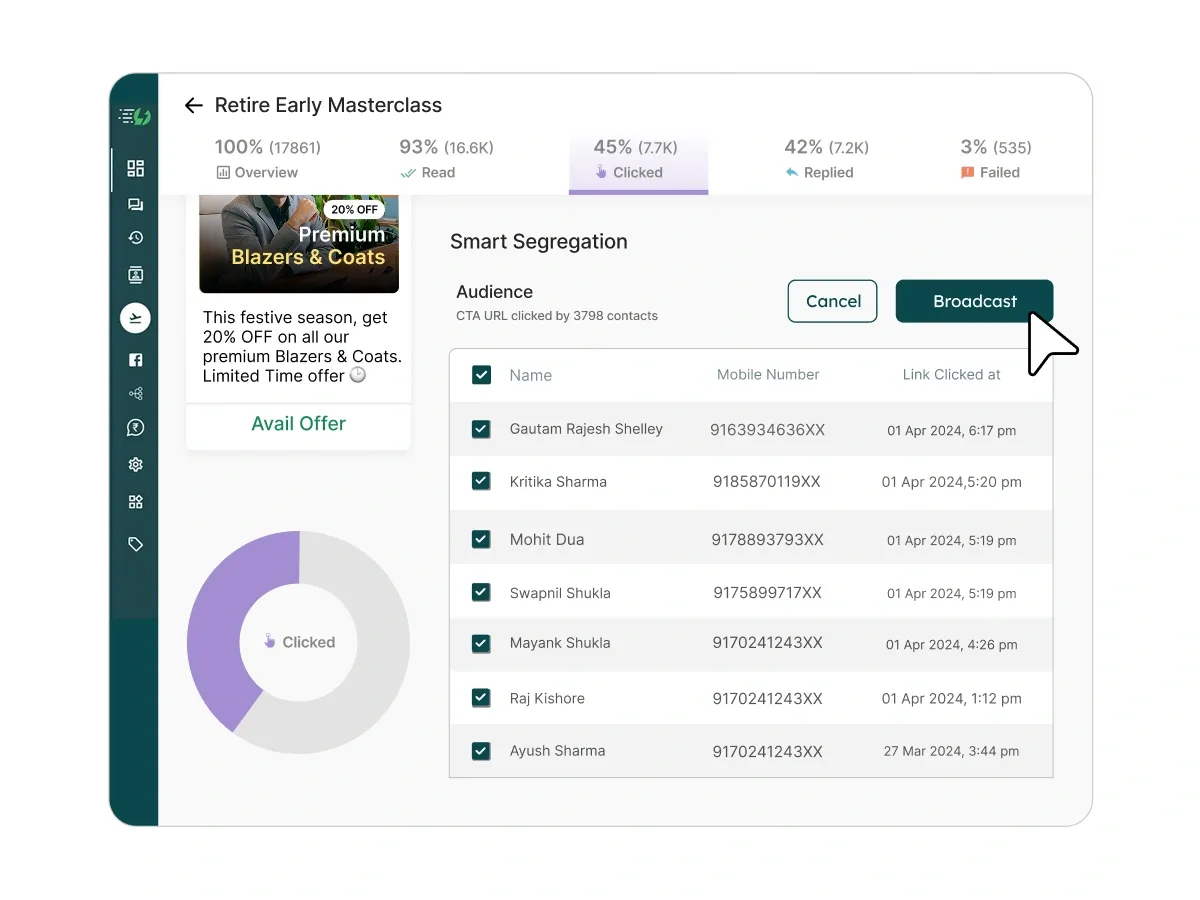Click the Broadcast button
This screenshot has height=900, width=1200.
coord(974,301)
